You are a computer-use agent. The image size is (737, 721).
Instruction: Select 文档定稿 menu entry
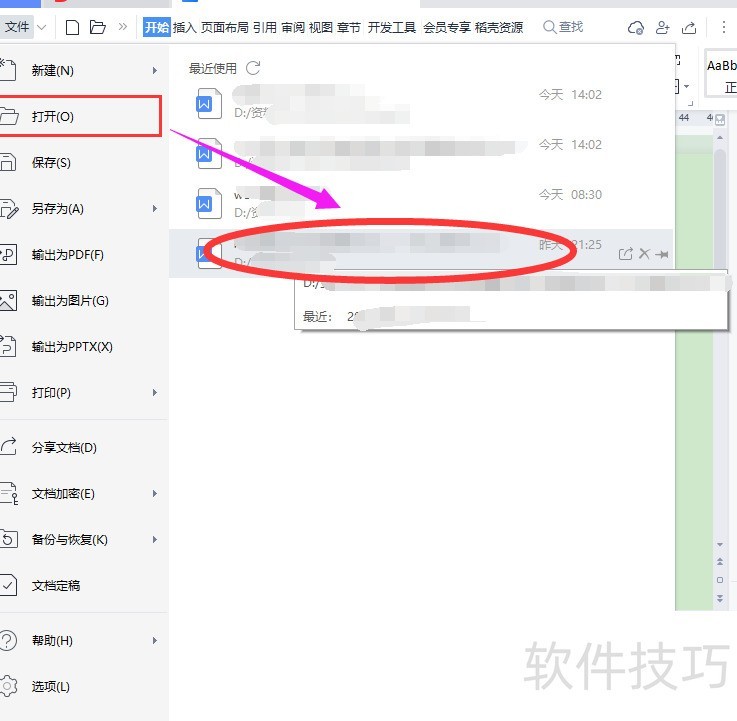(84, 586)
